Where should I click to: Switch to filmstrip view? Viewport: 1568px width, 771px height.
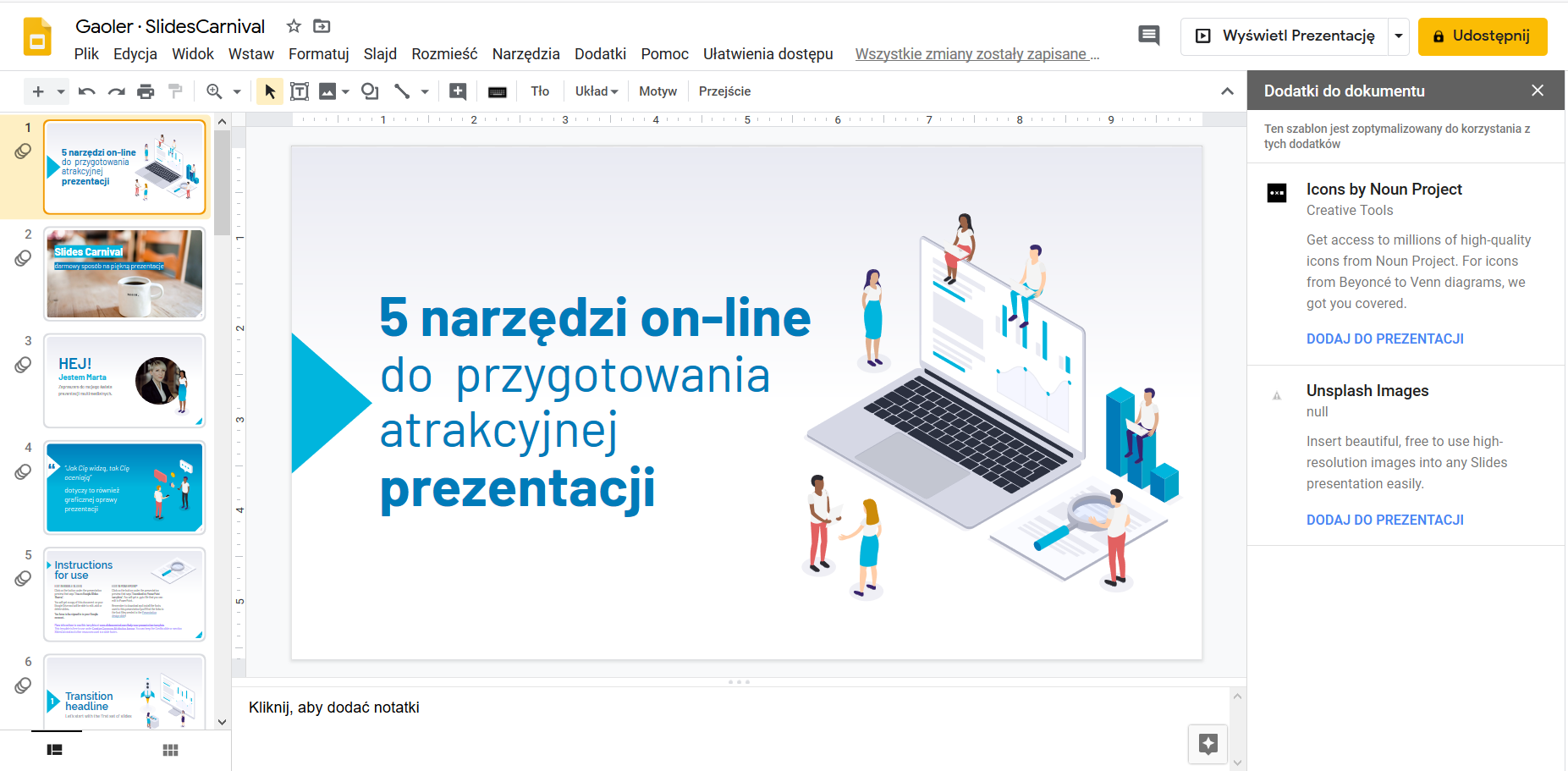pyautogui.click(x=55, y=750)
